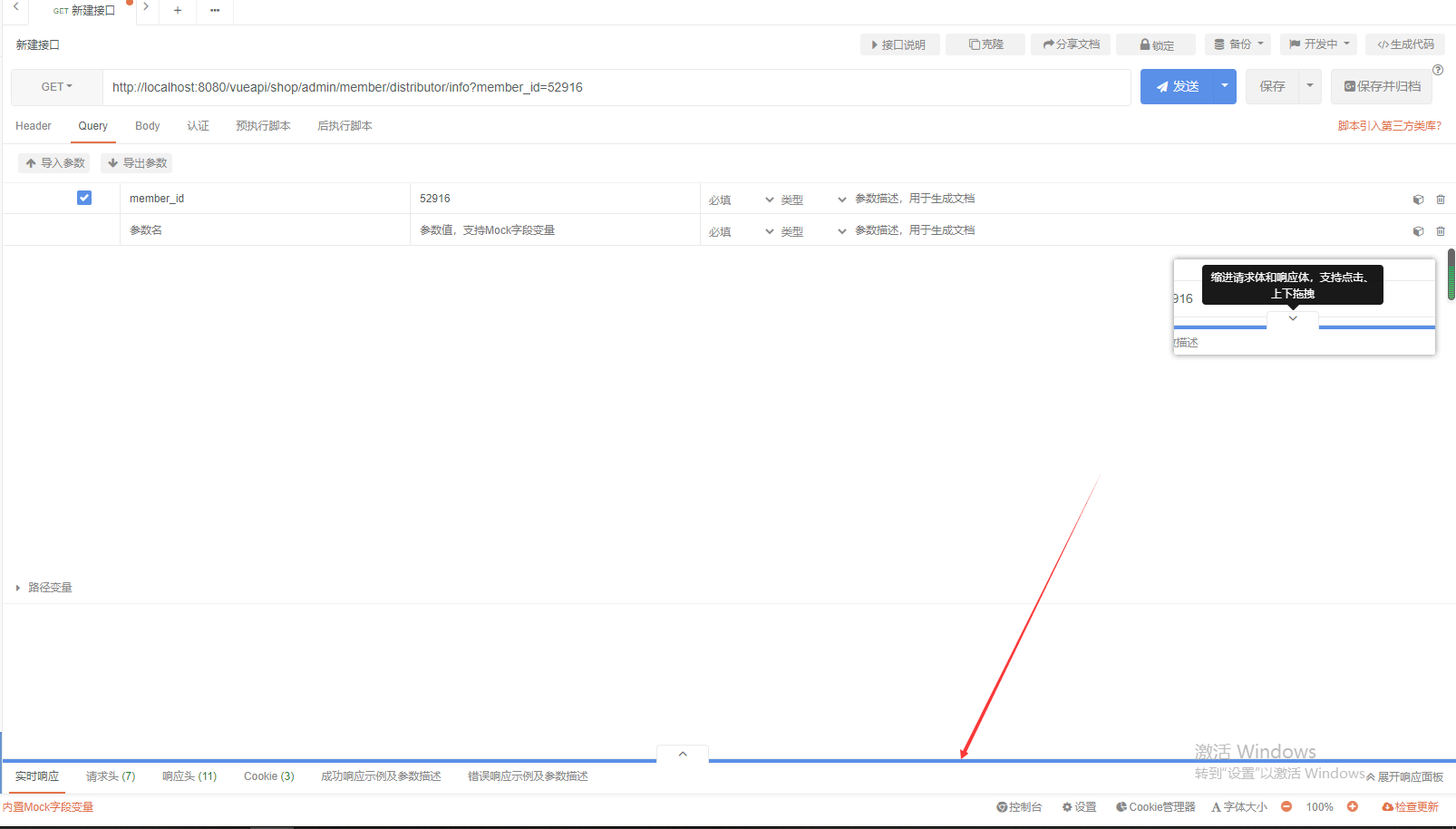Switch to the 后执行脚本 tab
Screen dimensions: 1456x829
(345, 126)
